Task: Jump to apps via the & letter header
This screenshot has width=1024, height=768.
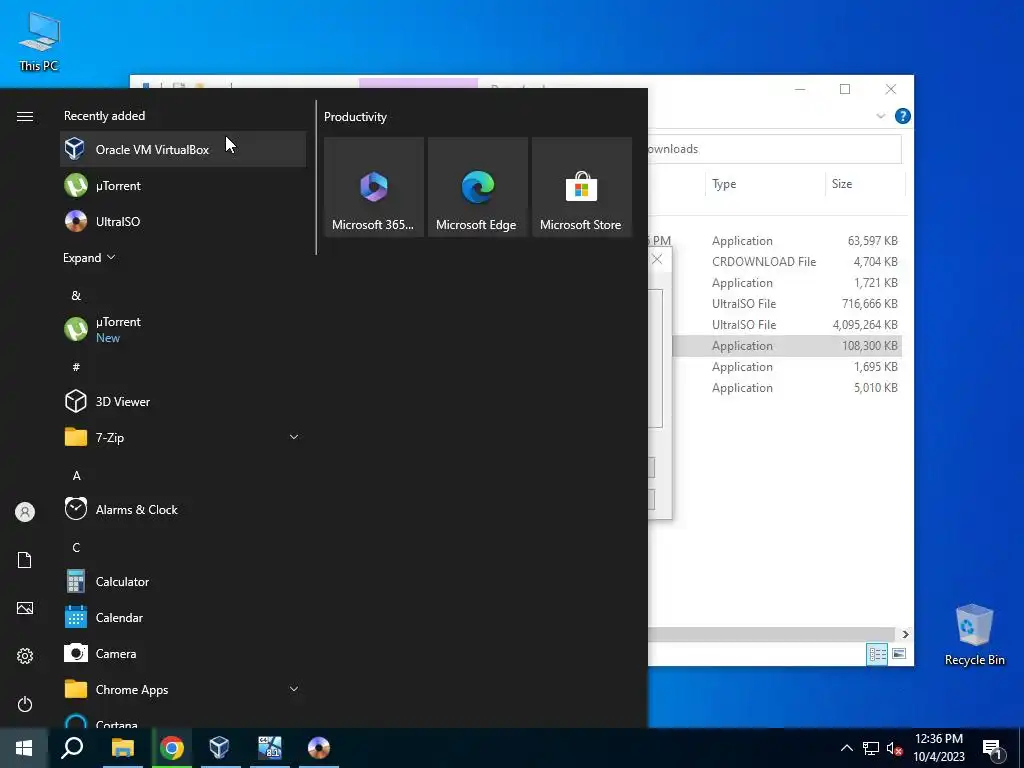Action: pos(76,295)
